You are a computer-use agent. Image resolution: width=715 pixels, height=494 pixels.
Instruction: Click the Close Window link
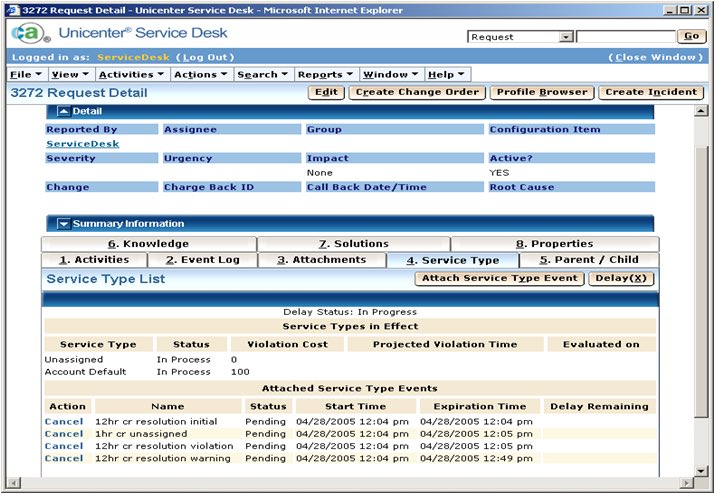coord(655,57)
